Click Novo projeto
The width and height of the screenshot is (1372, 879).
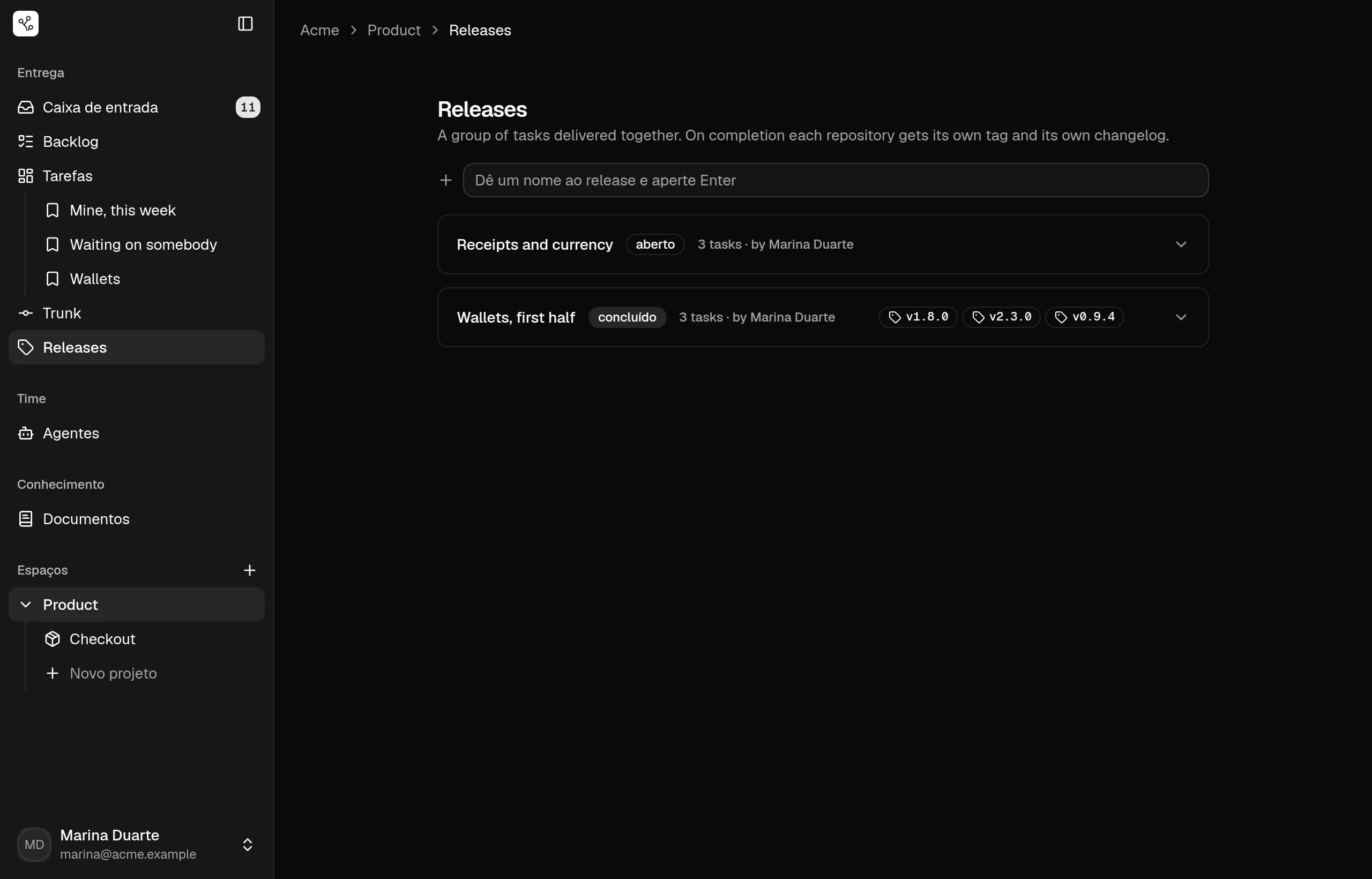click(150, 673)
